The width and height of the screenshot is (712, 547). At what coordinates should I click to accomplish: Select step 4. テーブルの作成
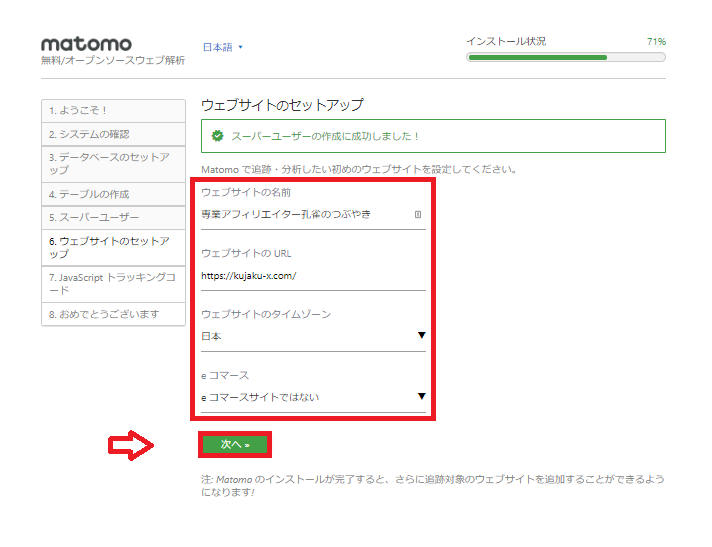coord(113,194)
